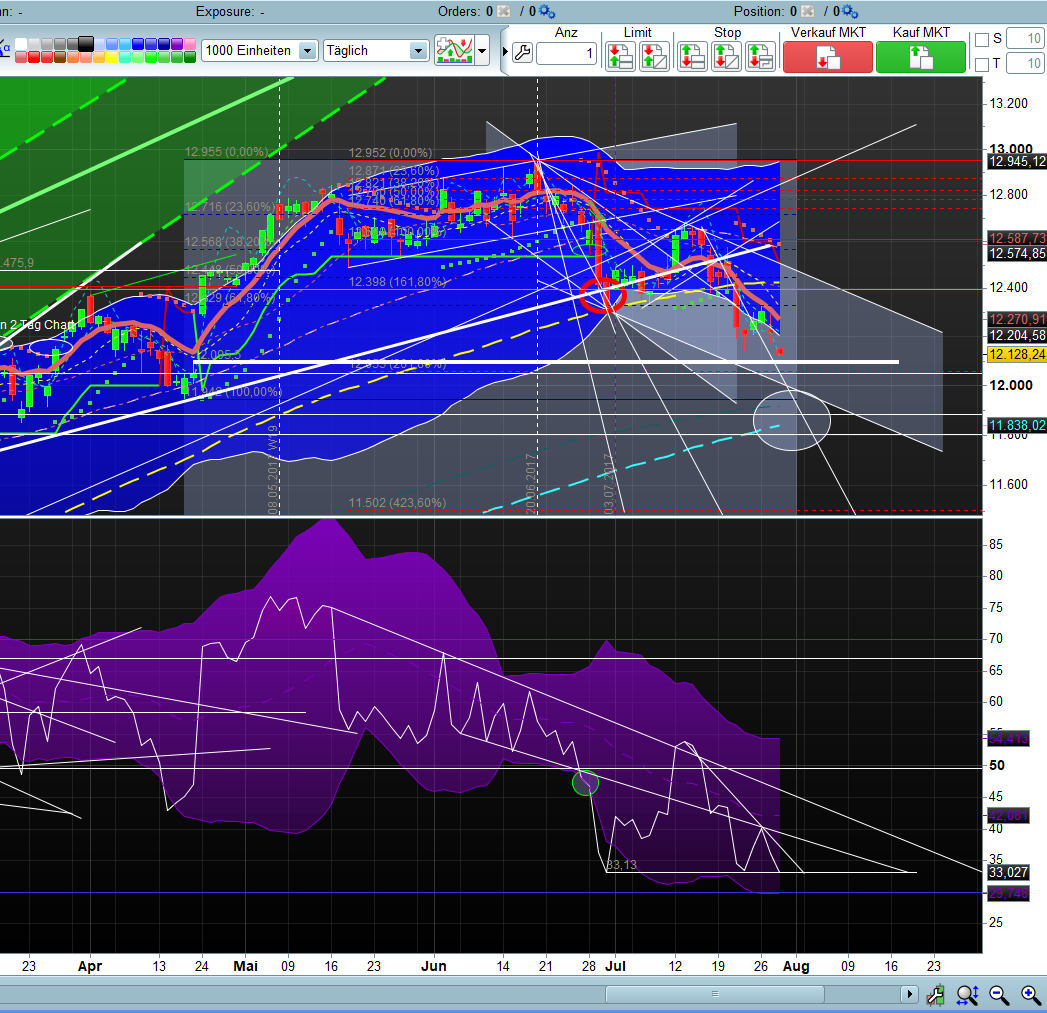Screen dimensions: 1047x1013
Task: Click Fibonacci label 11.502 (423,60%)
Action: [x=397, y=503]
